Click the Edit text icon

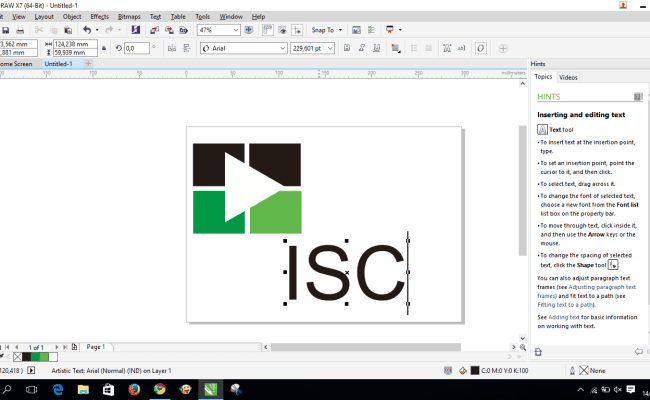(x=461, y=48)
